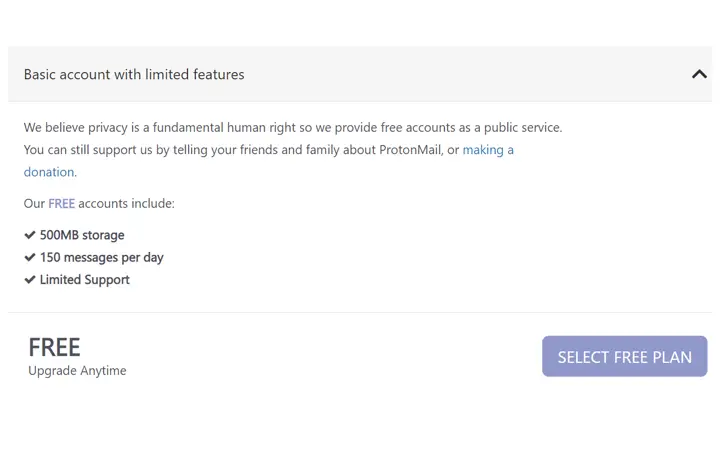720x450 pixels.
Task: Click the large FREE price heading
Action: 54,347
